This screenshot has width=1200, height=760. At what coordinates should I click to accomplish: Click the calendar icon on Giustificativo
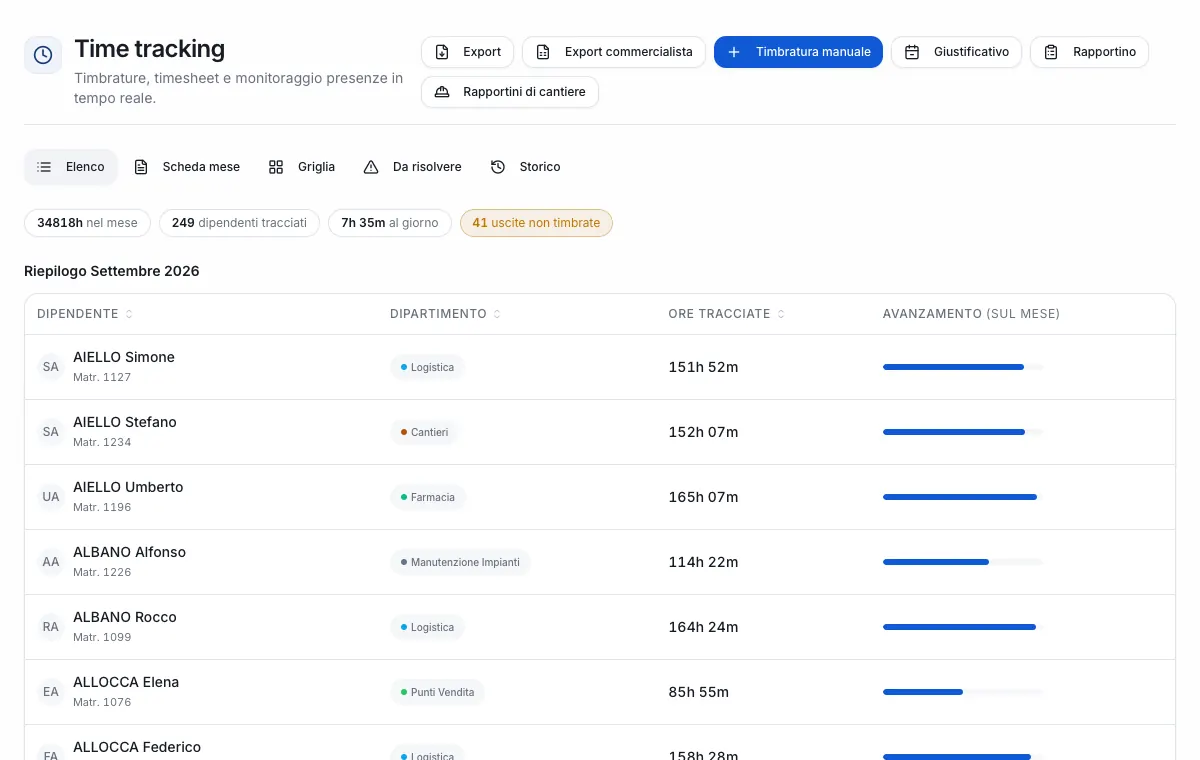912,52
